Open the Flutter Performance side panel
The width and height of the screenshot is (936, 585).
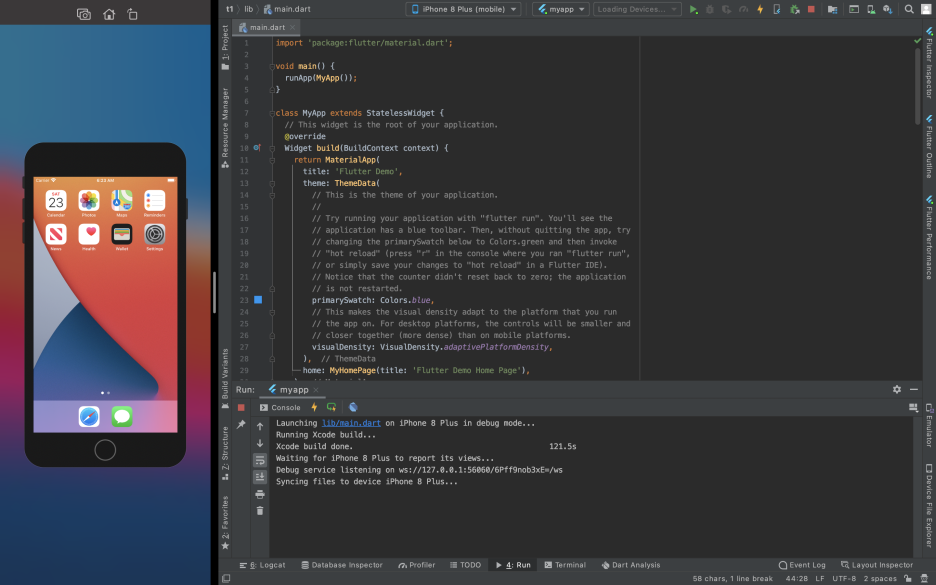click(x=929, y=238)
